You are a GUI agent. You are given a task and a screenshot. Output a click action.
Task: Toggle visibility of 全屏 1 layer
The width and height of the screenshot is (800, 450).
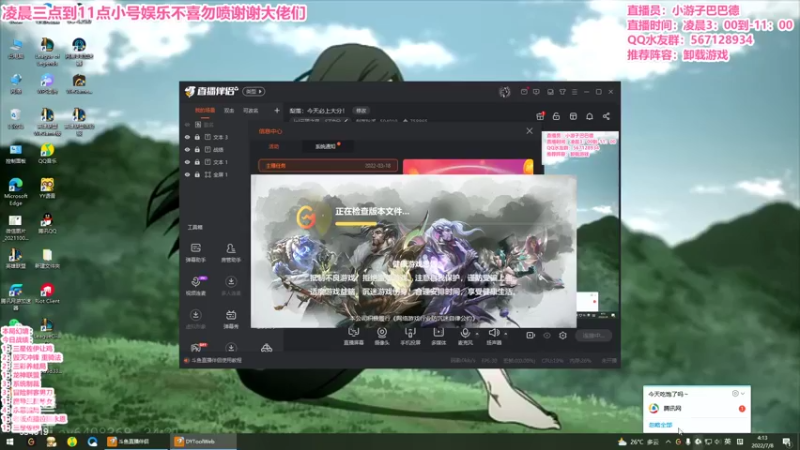(x=187, y=174)
